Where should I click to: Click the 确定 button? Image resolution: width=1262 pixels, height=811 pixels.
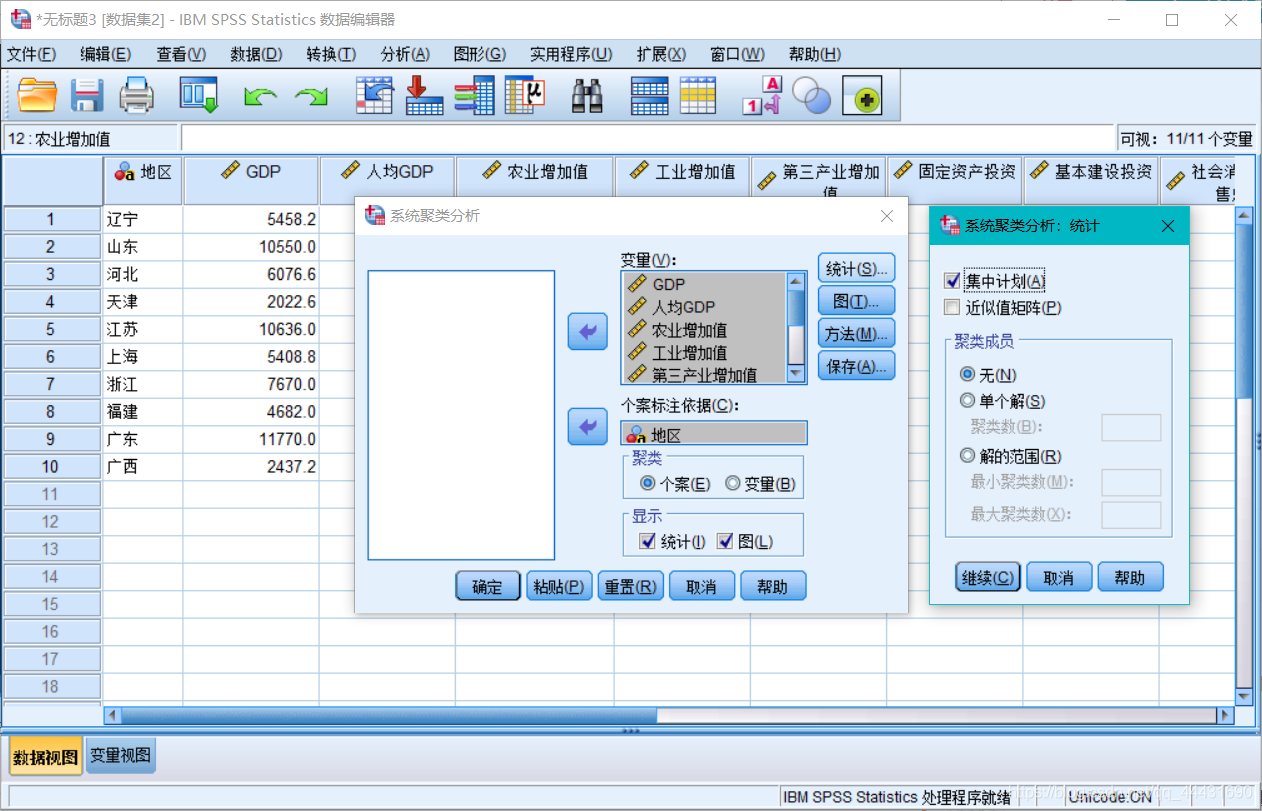point(487,586)
